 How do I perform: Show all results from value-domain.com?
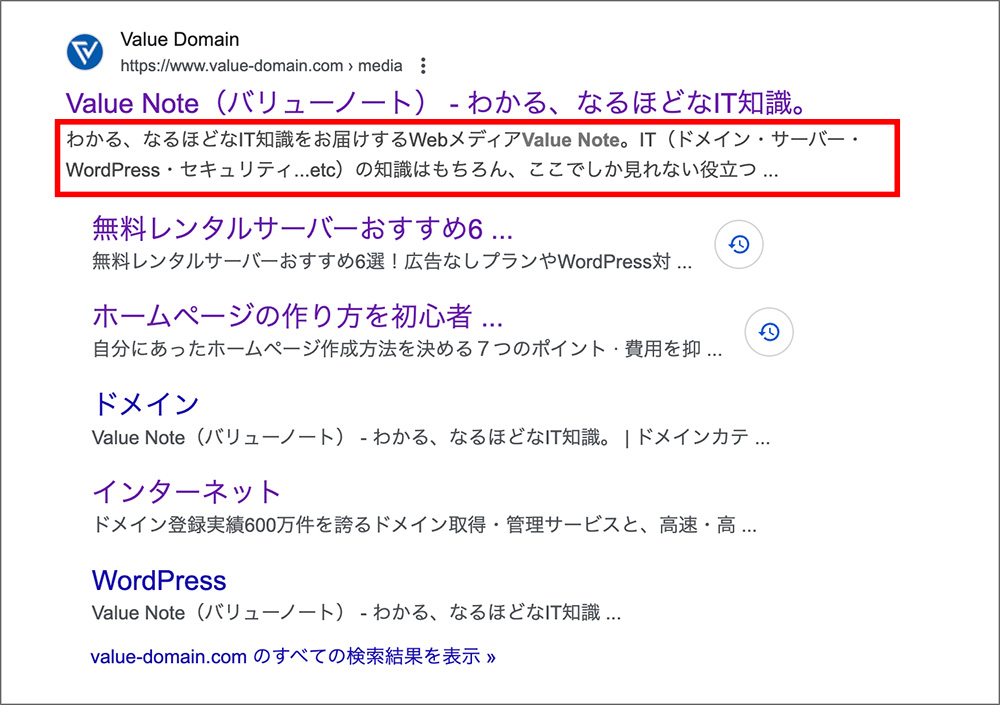293,657
